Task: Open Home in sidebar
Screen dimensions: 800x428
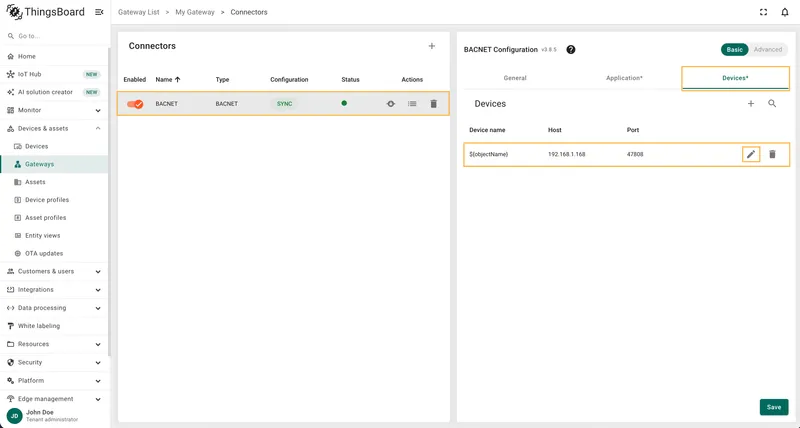Action: click(54, 56)
